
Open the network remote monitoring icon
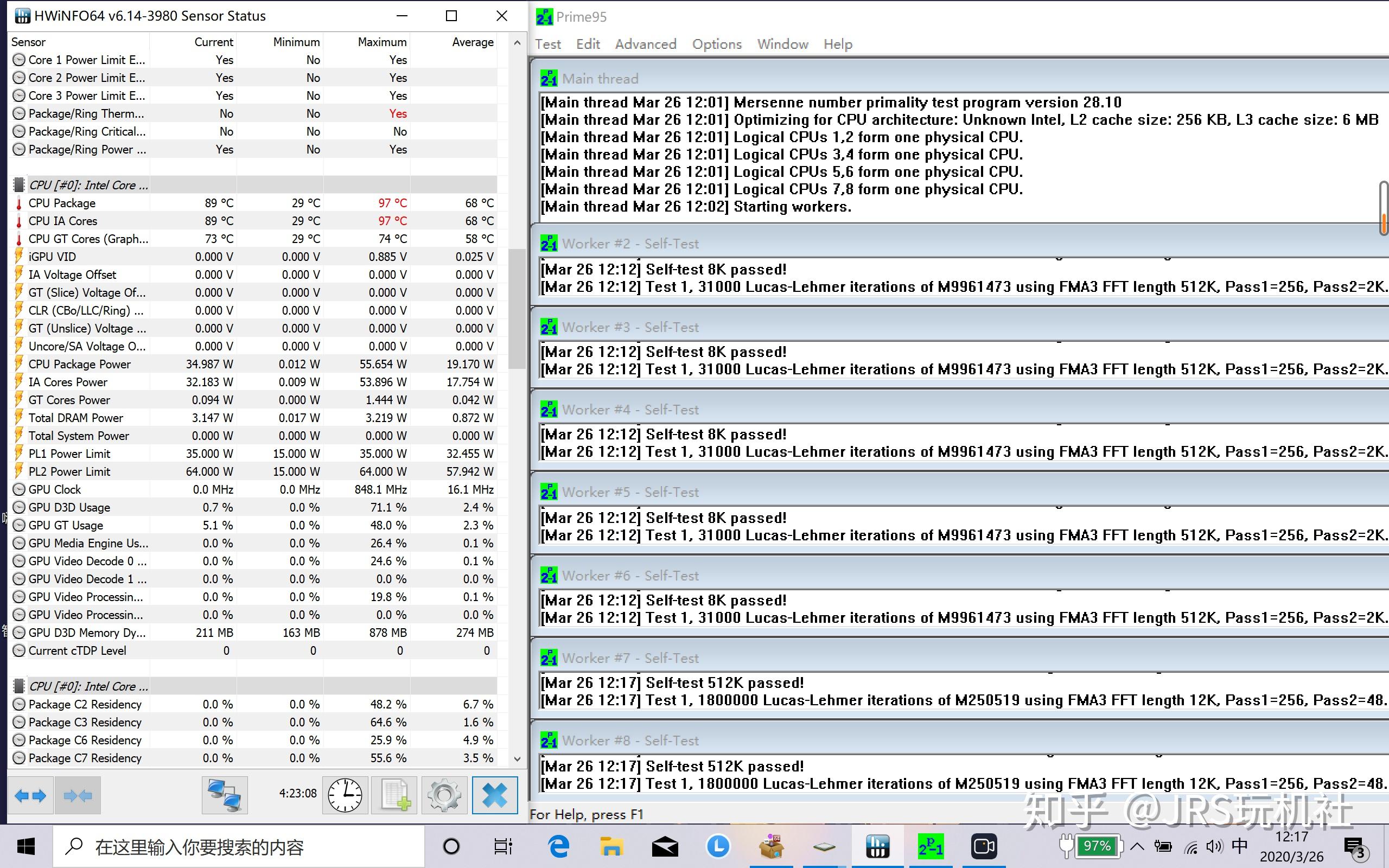click(x=225, y=795)
